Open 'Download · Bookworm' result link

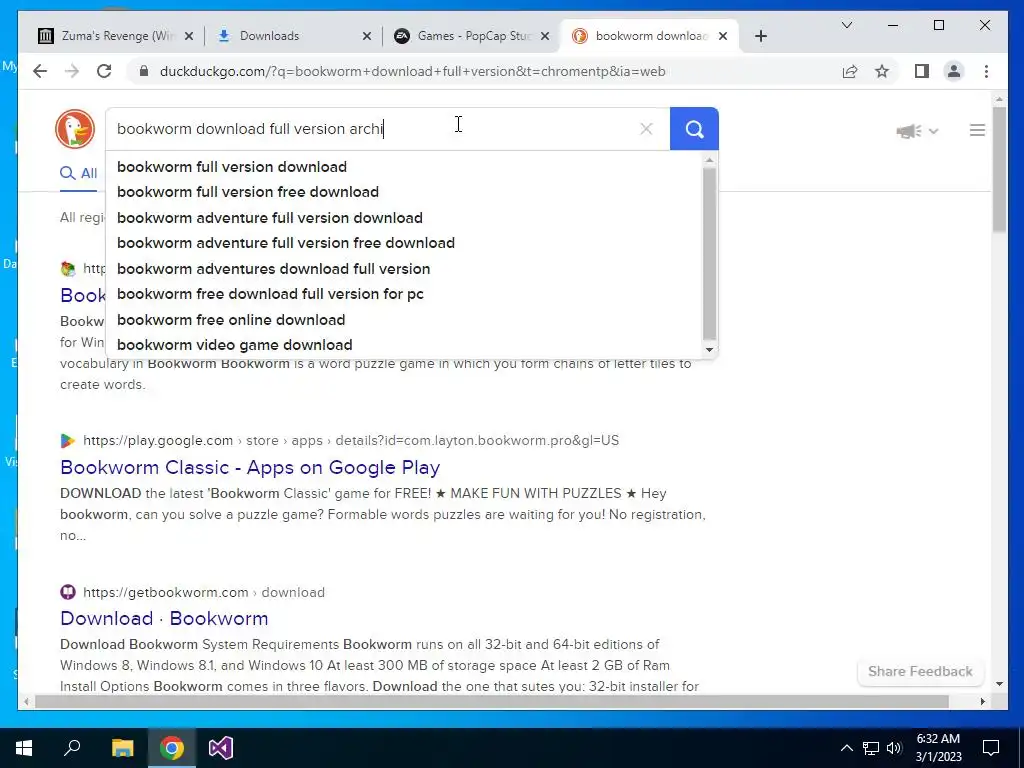pos(164,618)
